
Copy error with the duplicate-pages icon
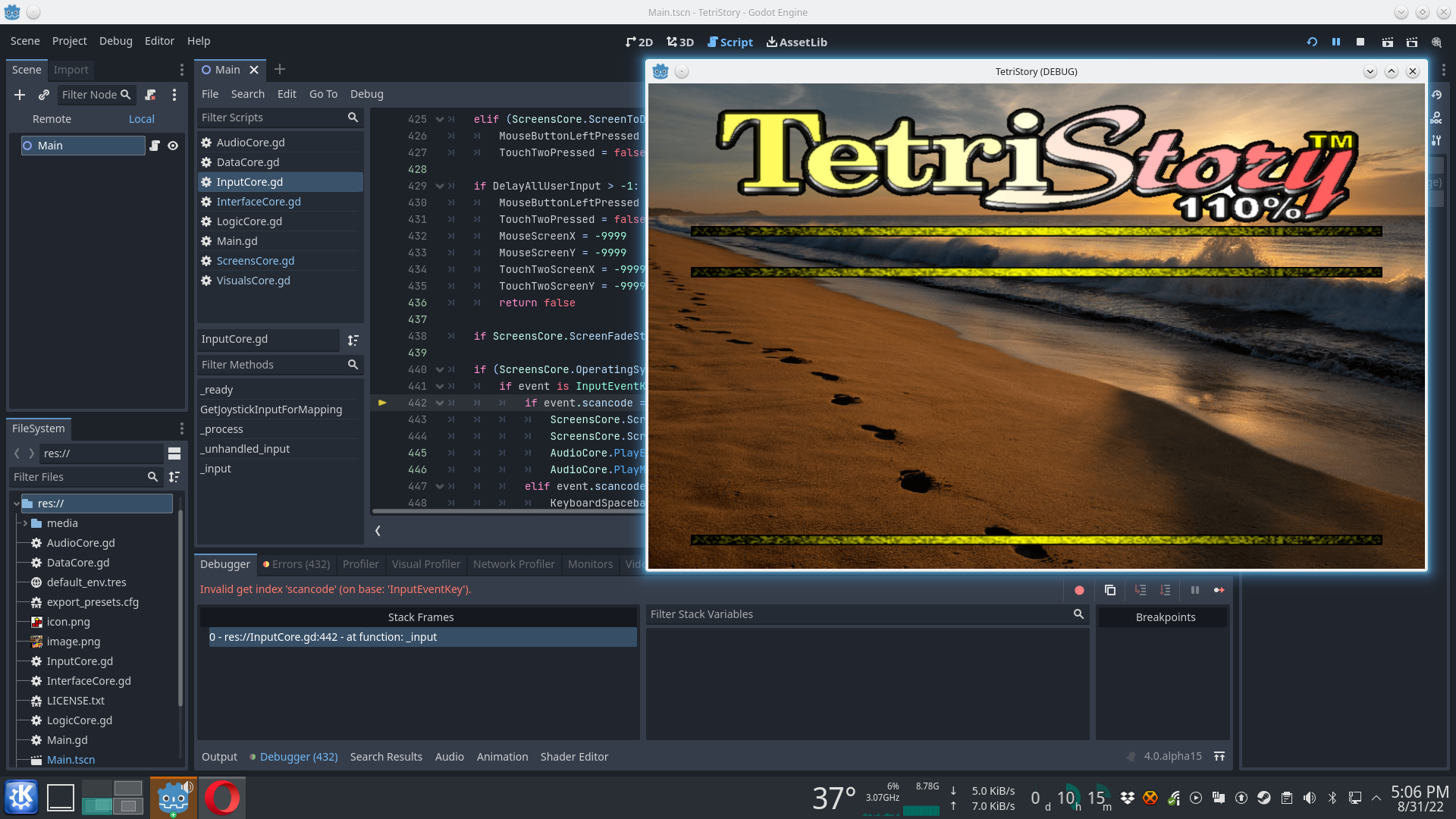1110,590
